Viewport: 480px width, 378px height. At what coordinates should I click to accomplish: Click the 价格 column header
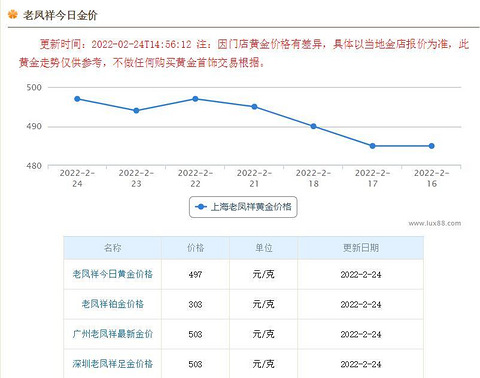tap(196, 248)
